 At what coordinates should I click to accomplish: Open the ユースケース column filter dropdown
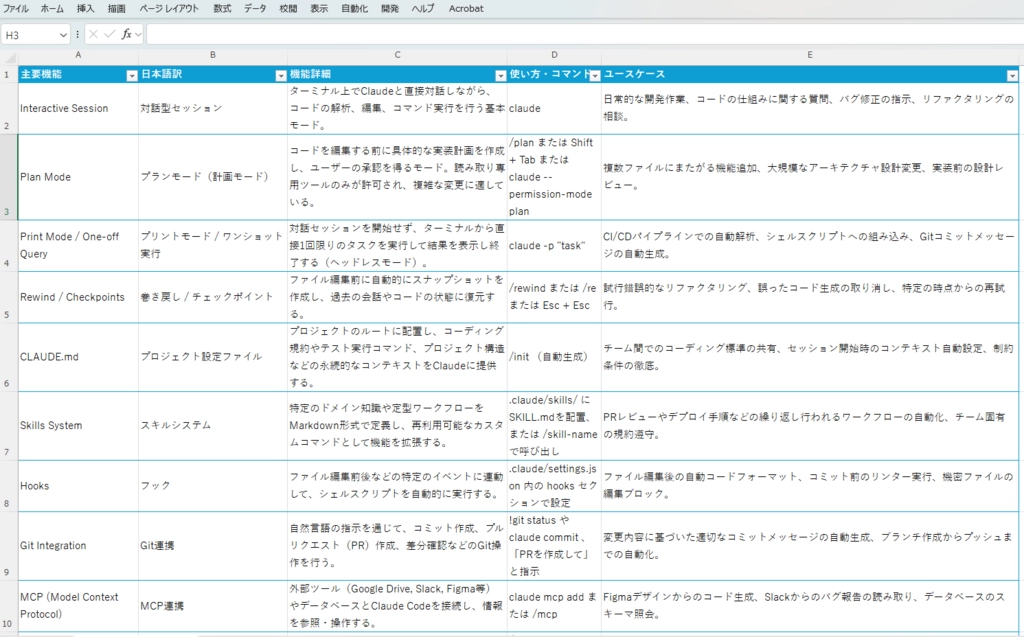(x=1012, y=76)
